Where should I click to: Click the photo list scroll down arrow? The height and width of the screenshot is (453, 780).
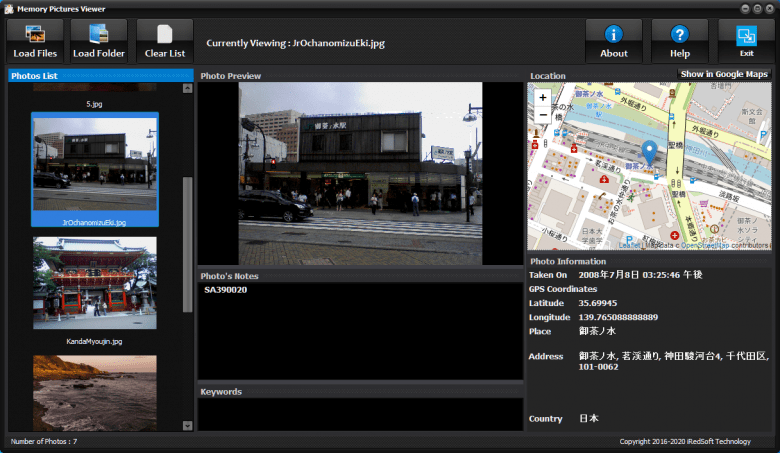pyautogui.click(x=188, y=426)
